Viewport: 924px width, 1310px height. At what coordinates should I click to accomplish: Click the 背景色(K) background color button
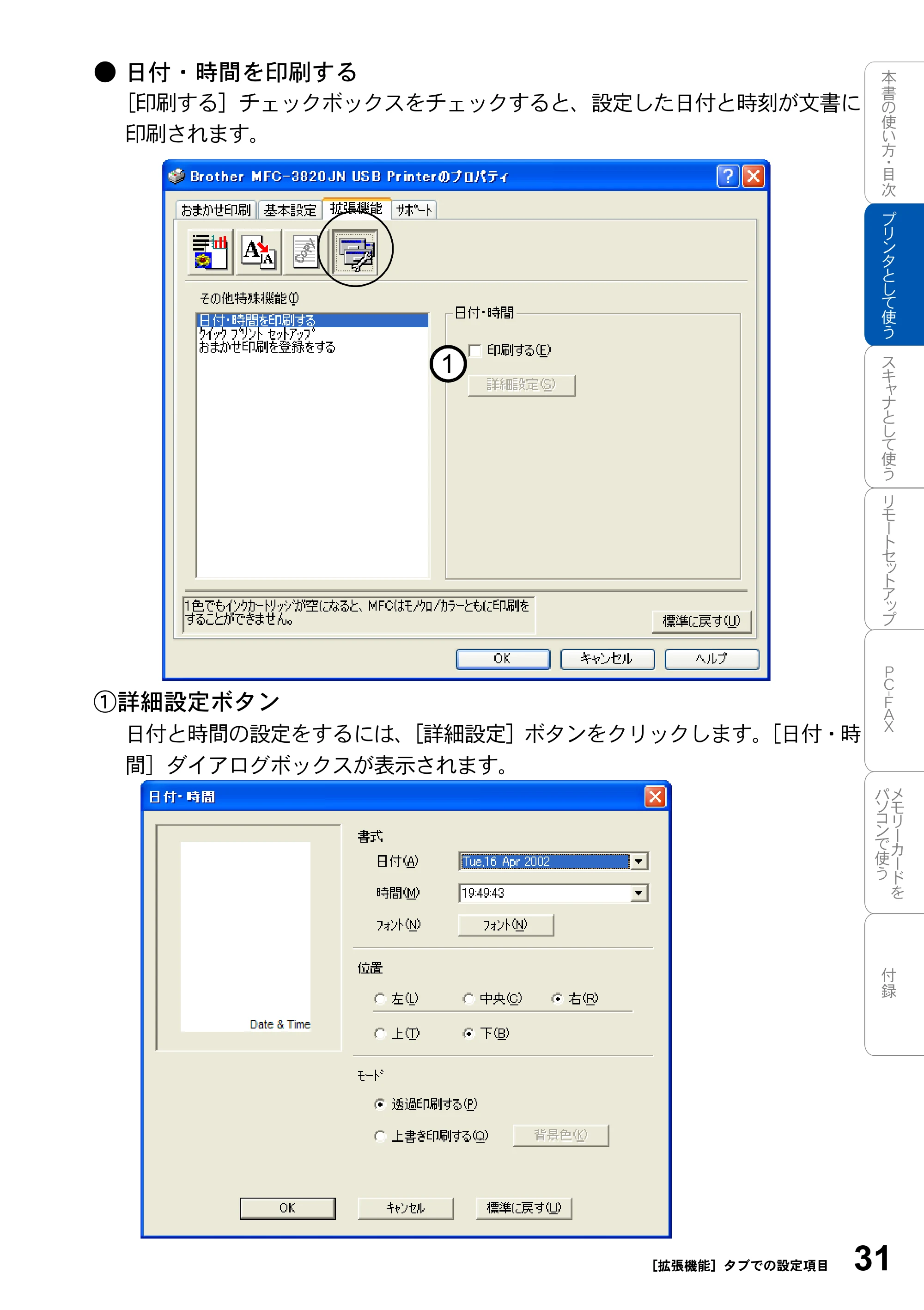(x=561, y=1135)
